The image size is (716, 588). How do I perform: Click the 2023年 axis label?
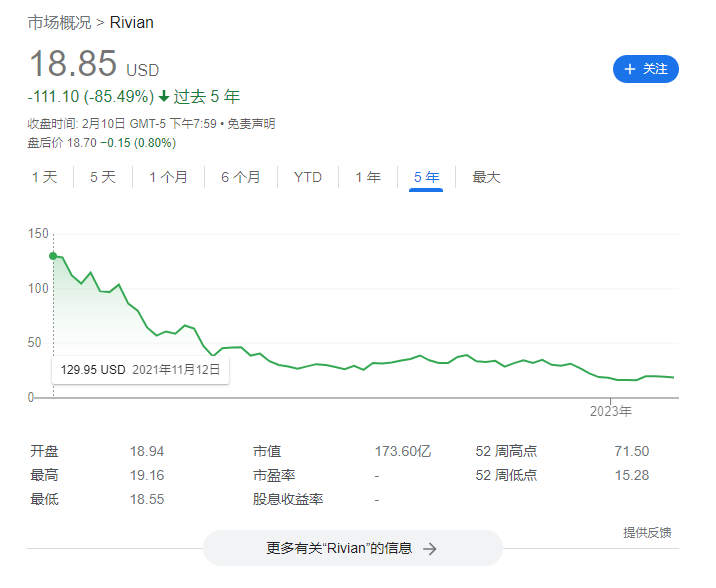[611, 411]
